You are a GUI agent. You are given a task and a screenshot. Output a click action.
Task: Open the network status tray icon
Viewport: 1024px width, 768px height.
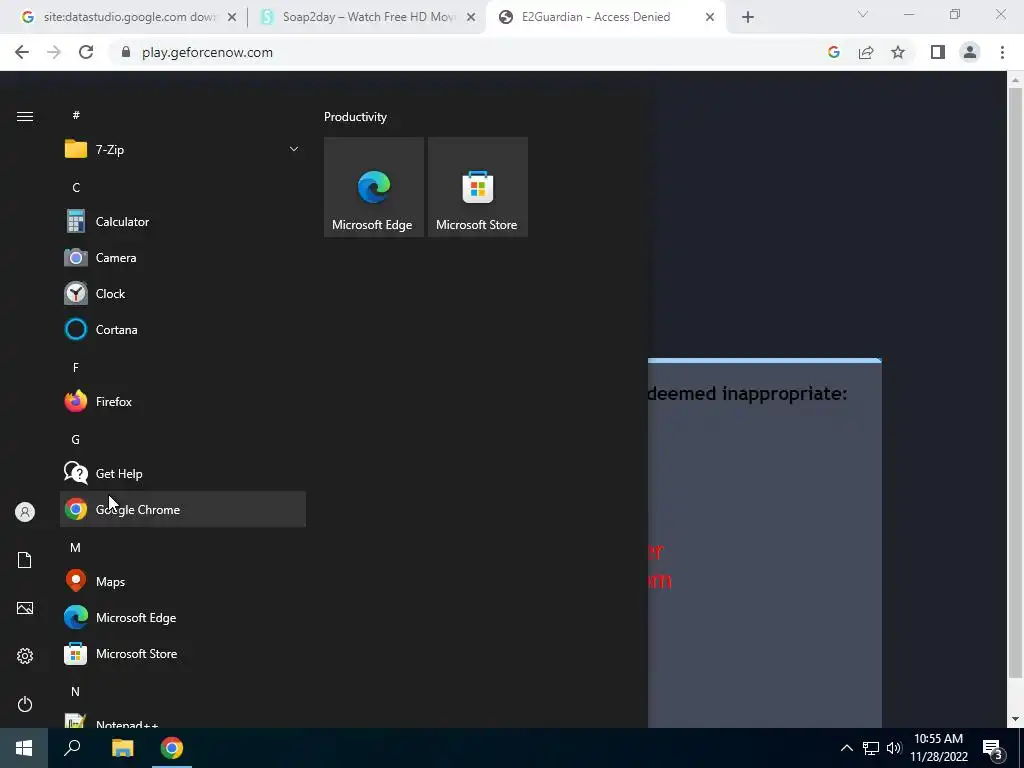pos(871,748)
